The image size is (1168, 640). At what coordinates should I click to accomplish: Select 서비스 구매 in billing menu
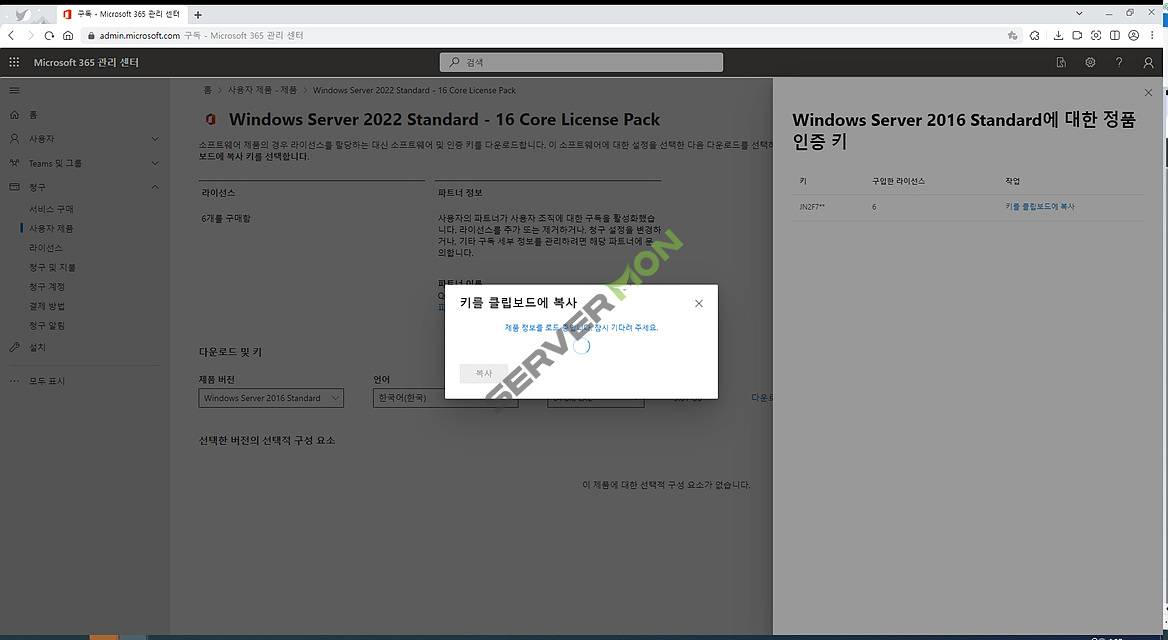tap(51, 209)
